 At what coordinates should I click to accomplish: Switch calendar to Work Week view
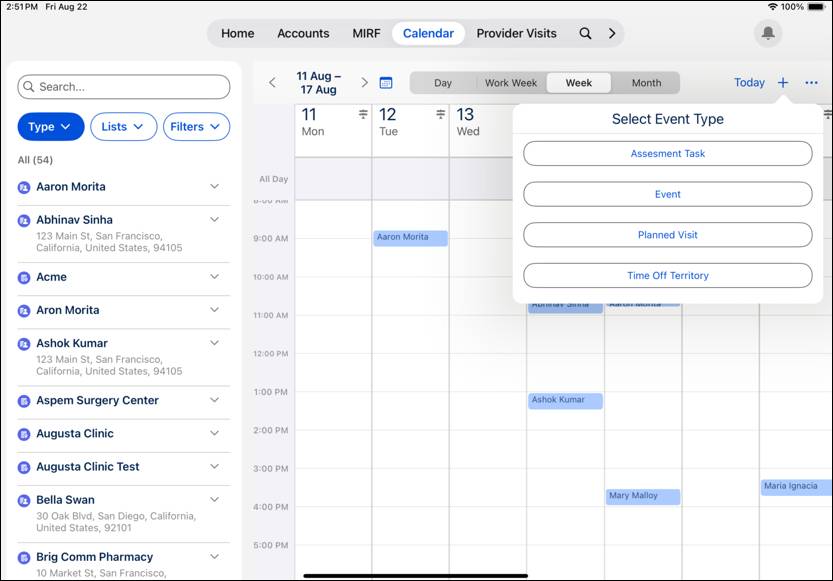tap(511, 83)
